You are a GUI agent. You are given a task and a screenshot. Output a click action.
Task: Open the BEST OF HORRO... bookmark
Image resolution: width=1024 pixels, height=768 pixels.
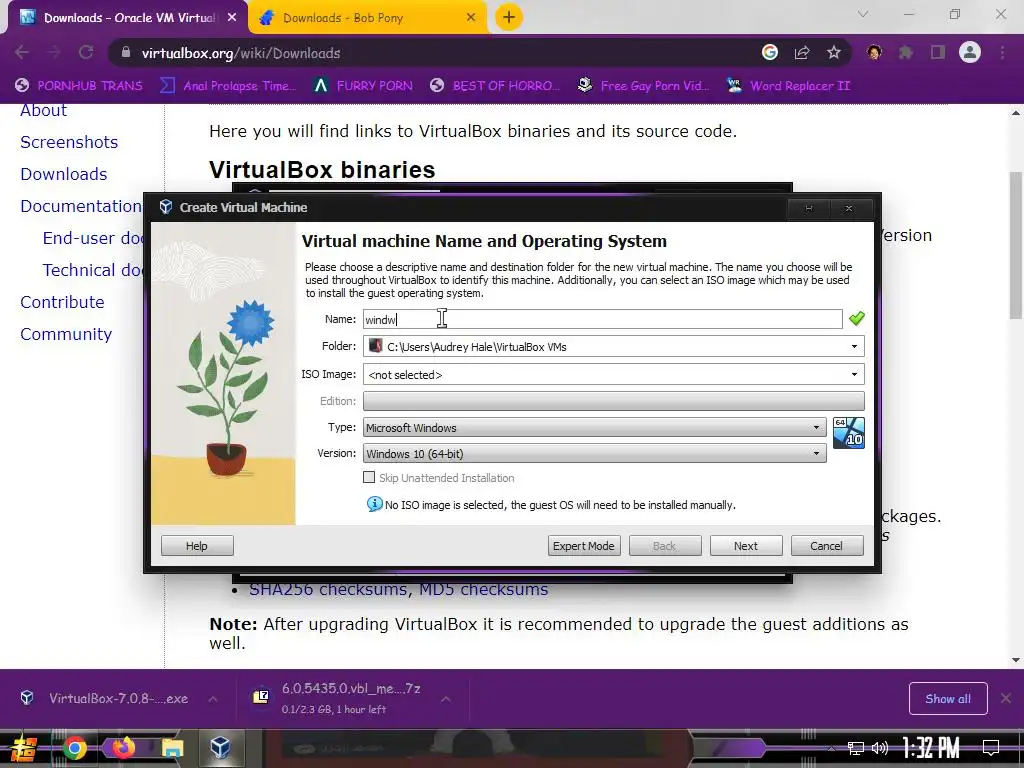(496, 86)
